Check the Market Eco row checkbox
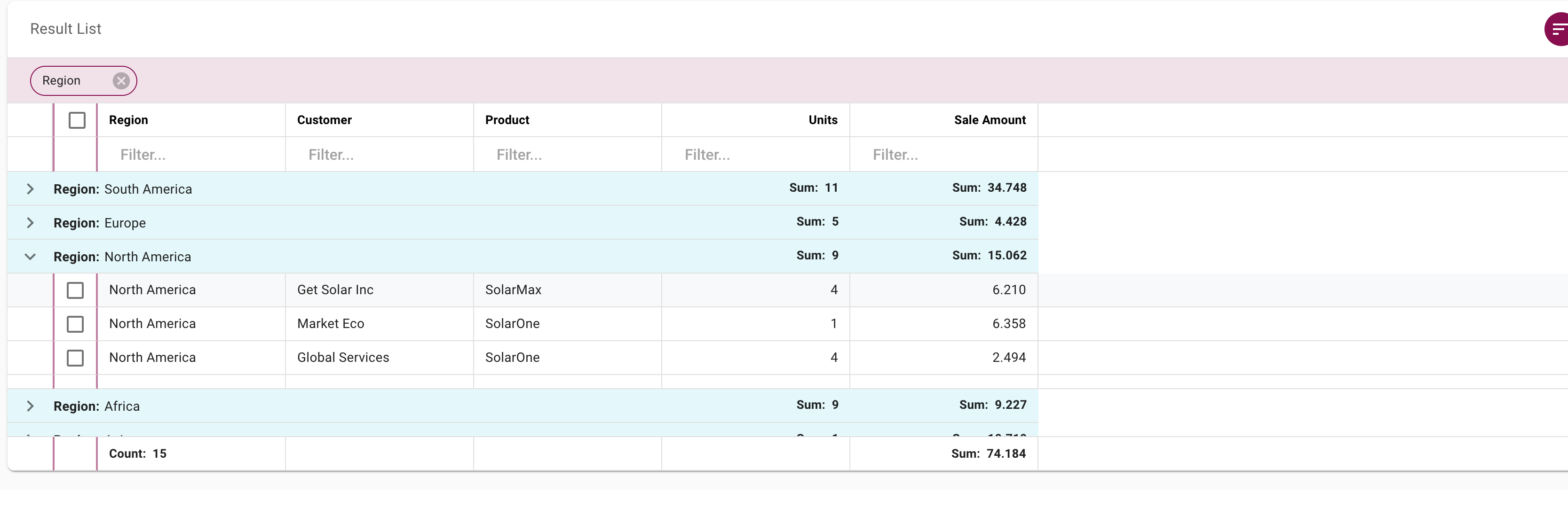Image resolution: width=1568 pixels, height=516 pixels. tap(75, 324)
